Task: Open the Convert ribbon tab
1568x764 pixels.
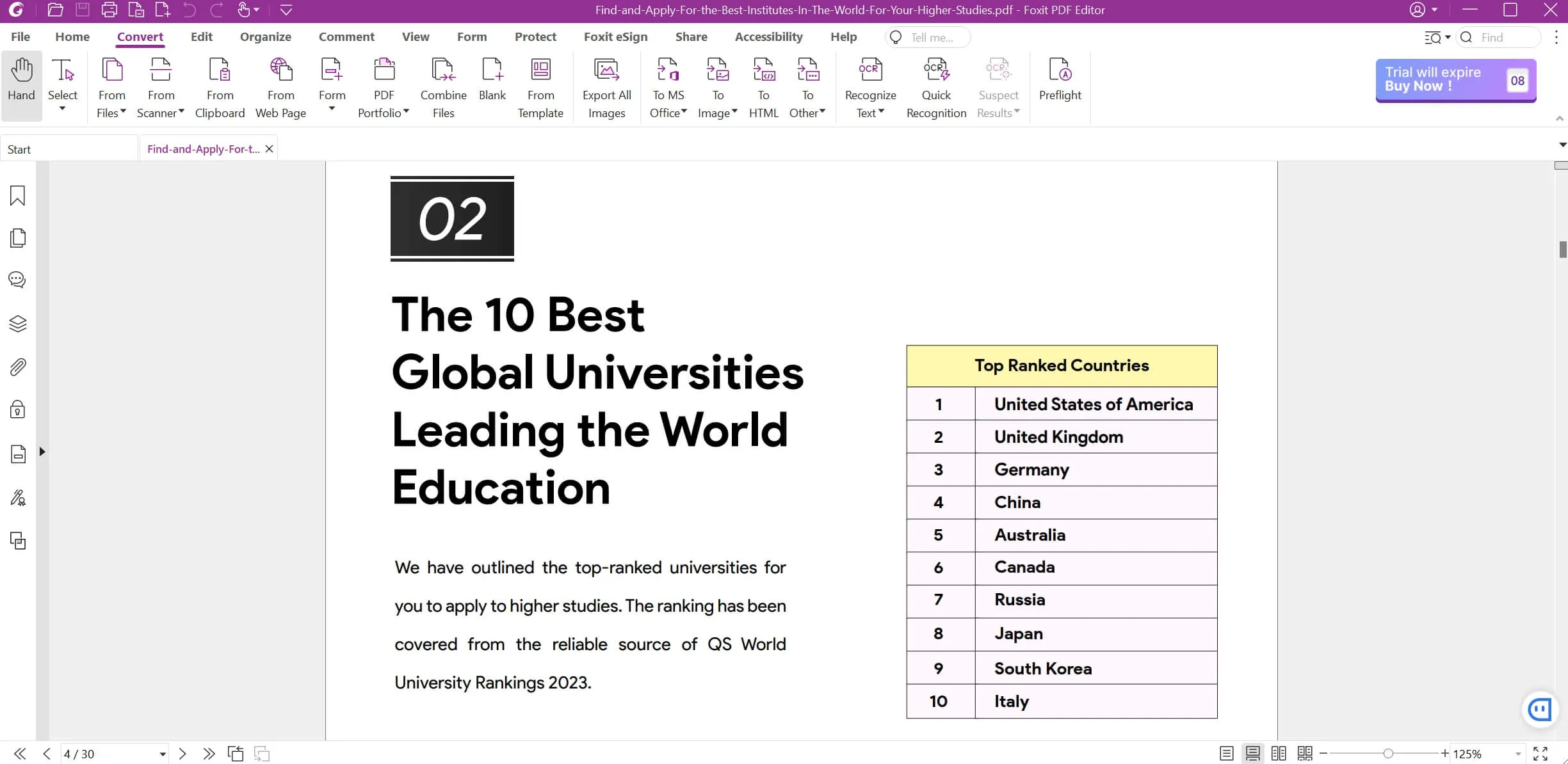Action: 139,37
